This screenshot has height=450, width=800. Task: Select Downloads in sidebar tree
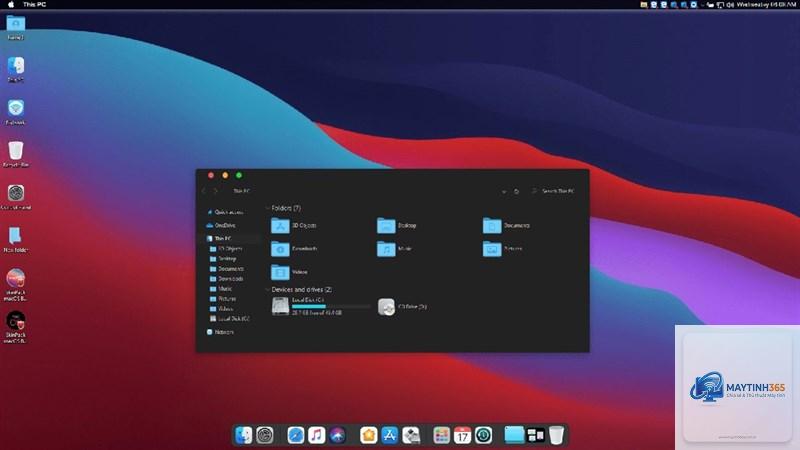(x=227, y=279)
